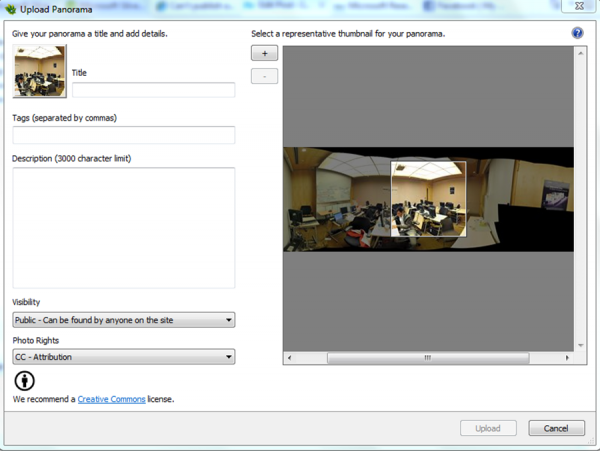This screenshot has height=451, width=600.
Task: Open the Visibility dropdown
Action: (123, 320)
